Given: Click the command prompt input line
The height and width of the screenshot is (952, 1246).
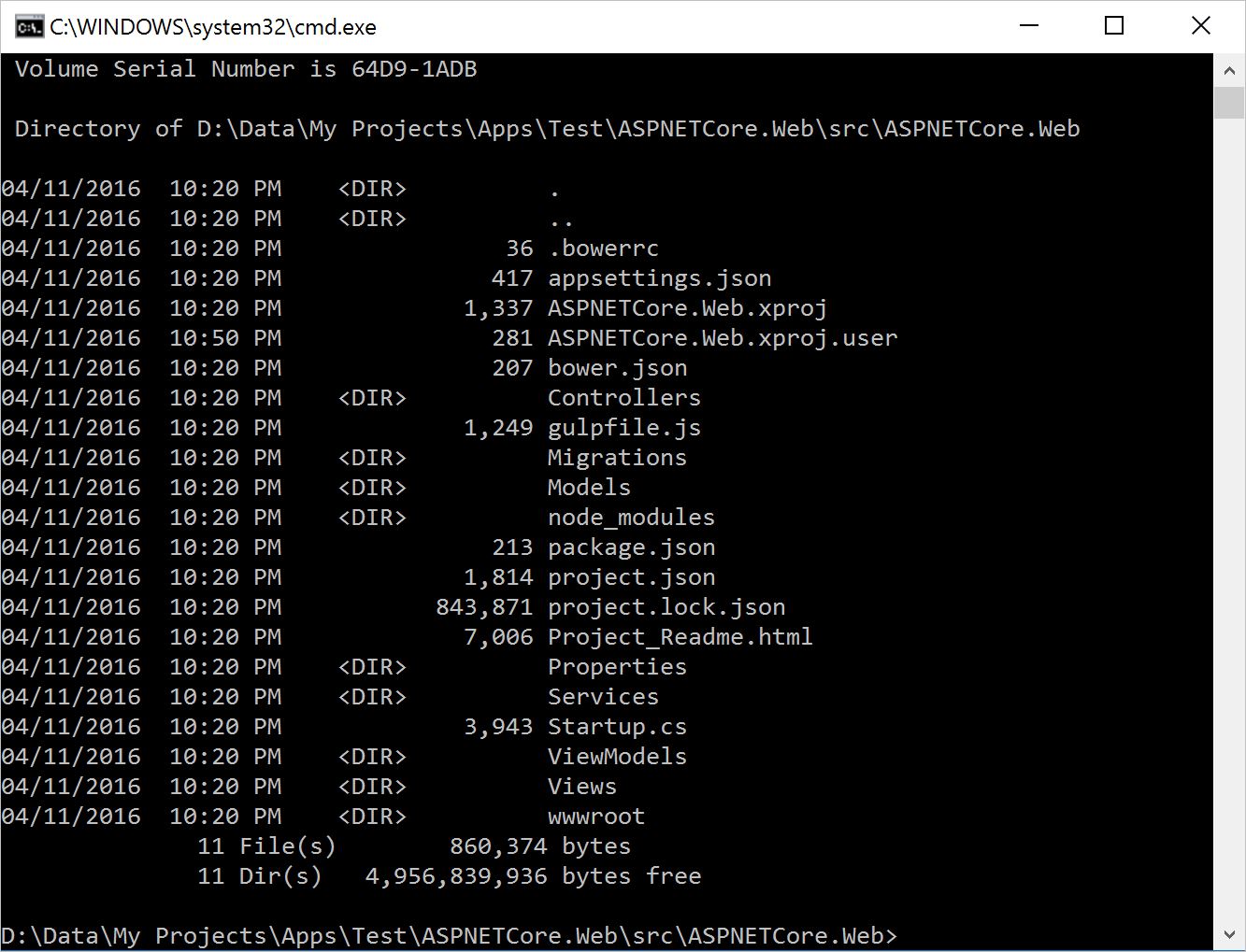Looking at the screenshot, I should pos(449,936).
